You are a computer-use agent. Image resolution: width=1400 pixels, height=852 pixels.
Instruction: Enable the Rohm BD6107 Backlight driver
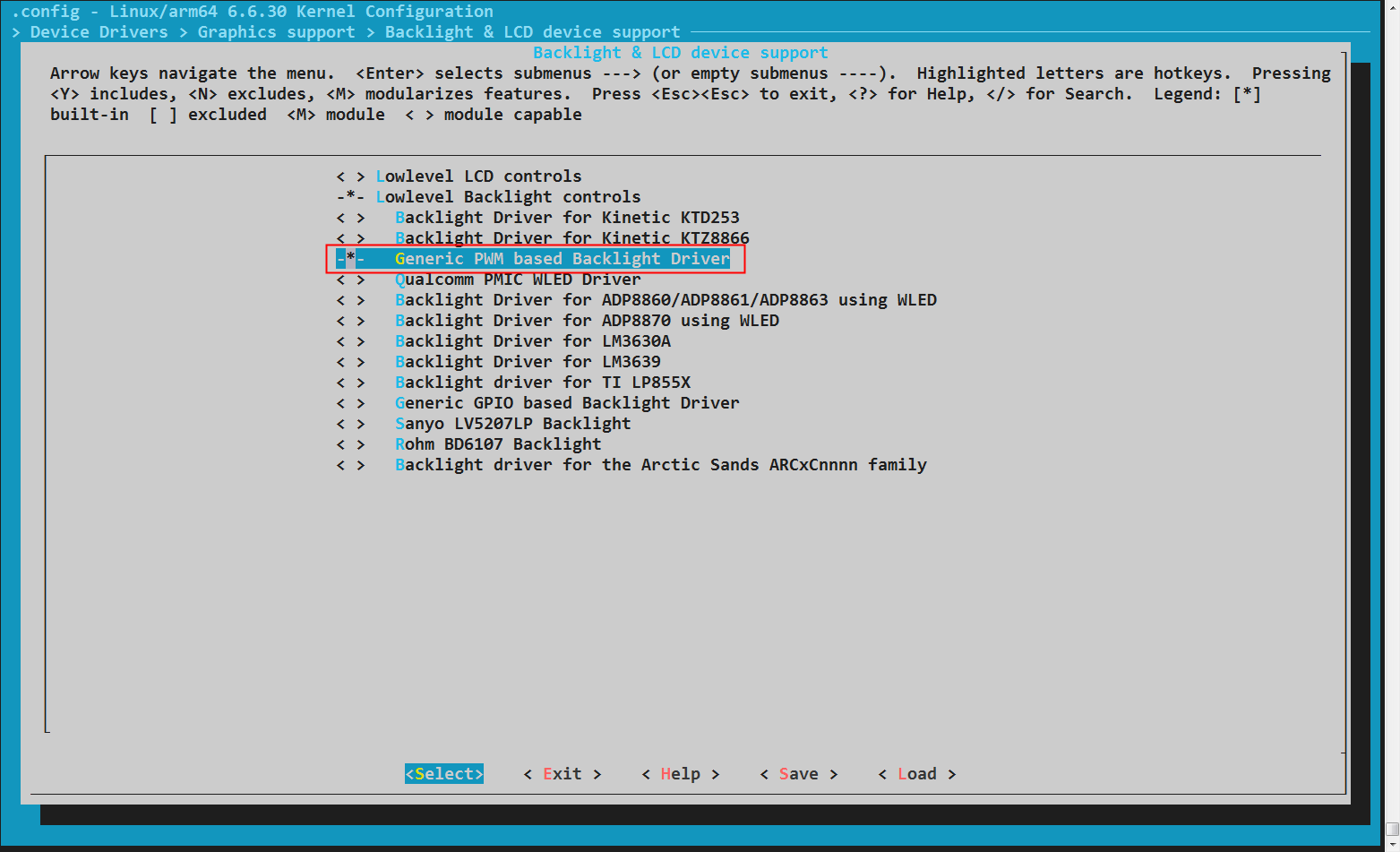(498, 443)
